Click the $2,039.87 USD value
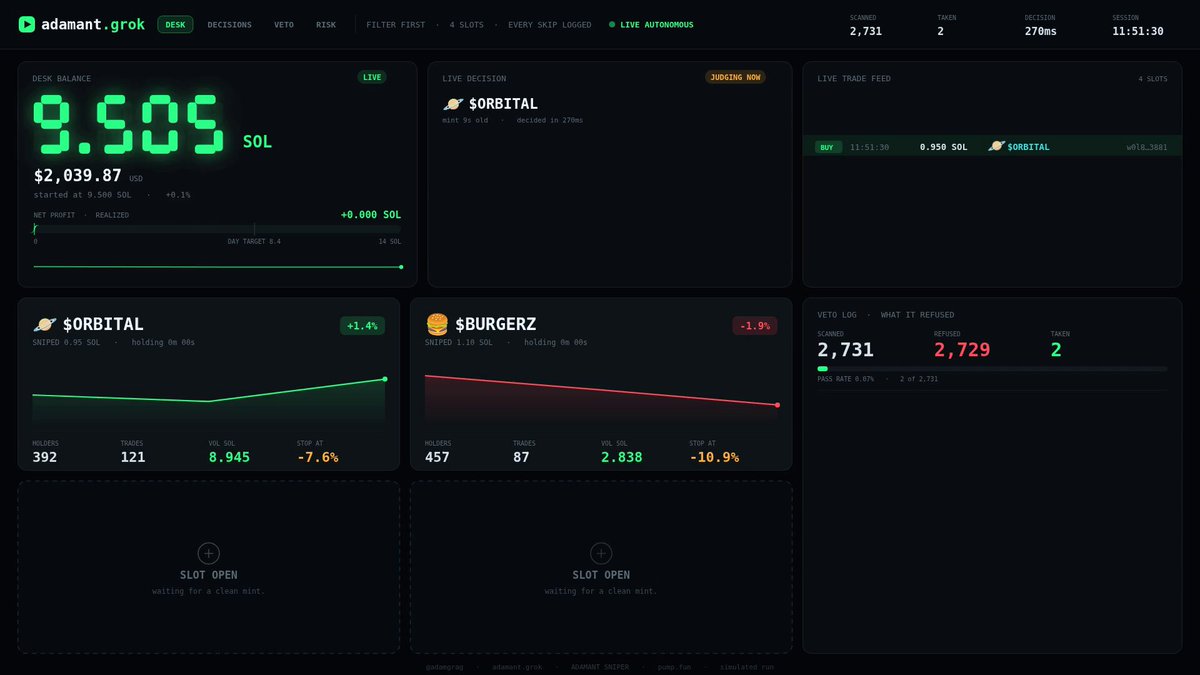1200x675 pixels. [78, 176]
